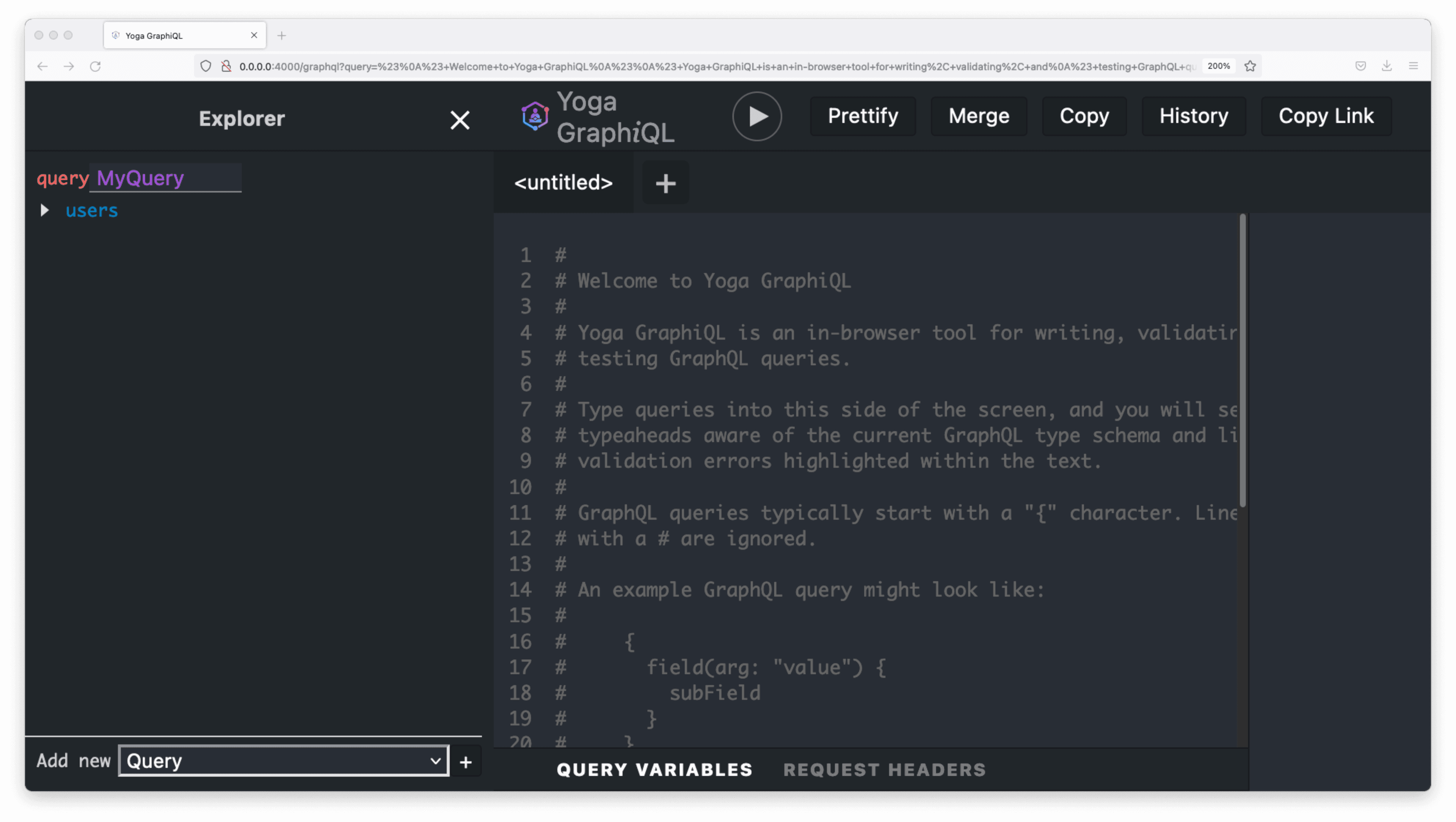Screen dimensions: 1456x822
Task: Click the Prettify button
Action: coord(863,116)
